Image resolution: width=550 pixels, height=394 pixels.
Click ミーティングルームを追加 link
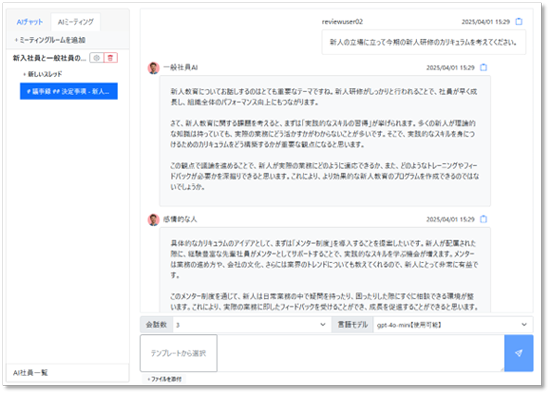50,40
